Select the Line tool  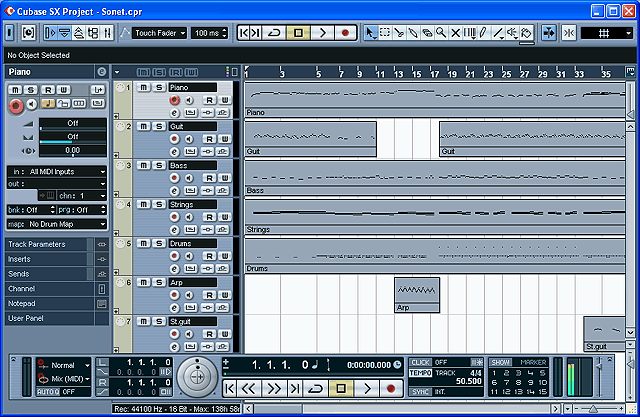click(498, 33)
